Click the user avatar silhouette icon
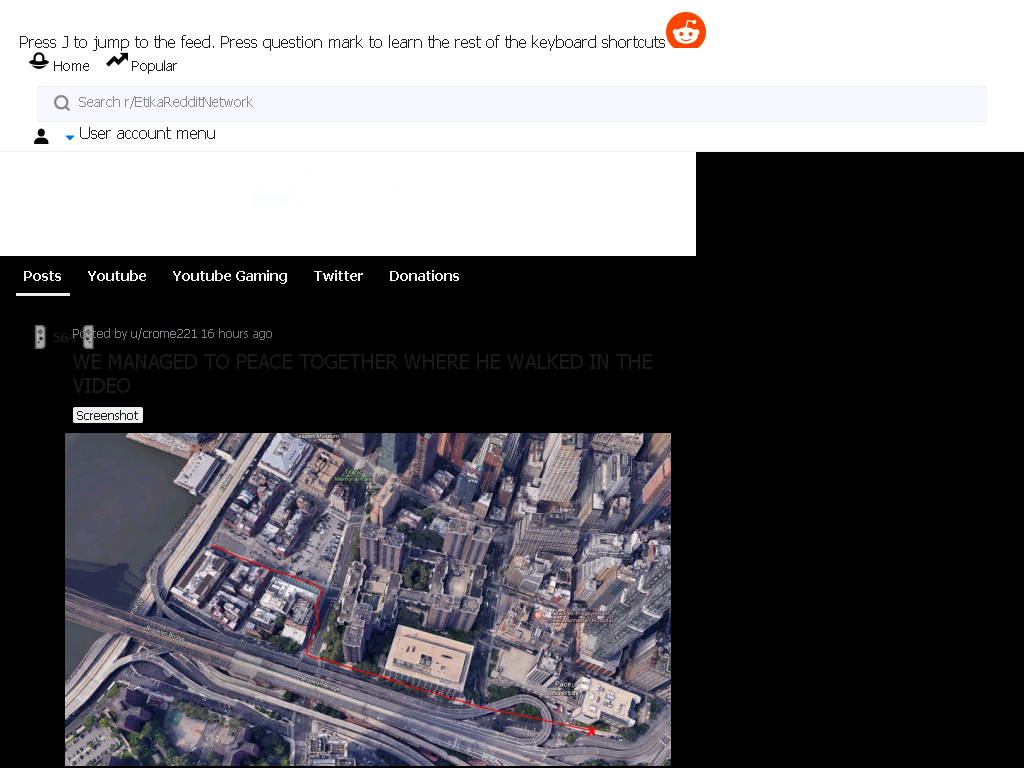This screenshot has width=1024, height=768. (41, 136)
